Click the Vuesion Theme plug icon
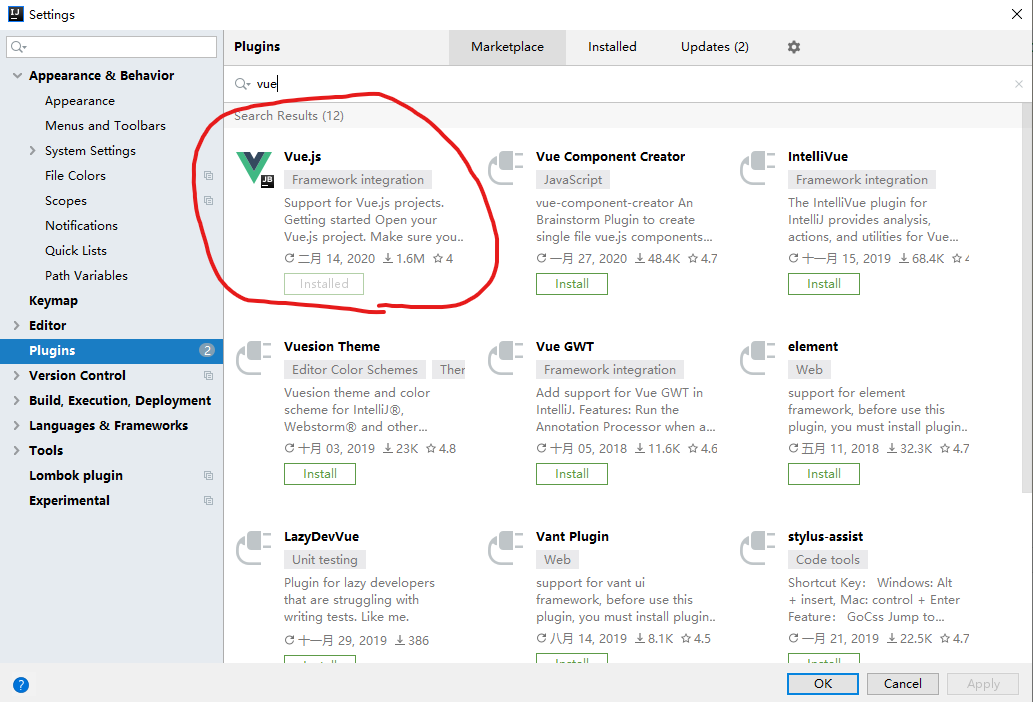The image size is (1033, 702). (254, 358)
